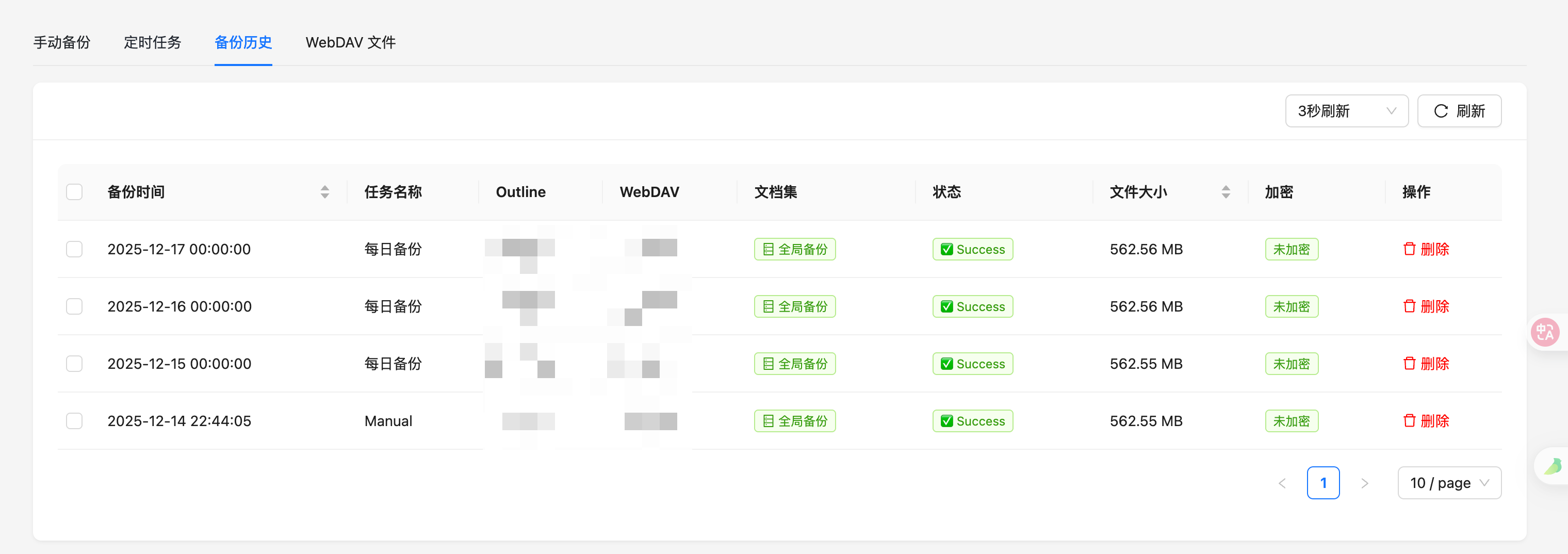Click the 每日备份 task name for 2025-12-17
Image resolution: width=1568 pixels, height=554 pixels.
[x=393, y=249]
